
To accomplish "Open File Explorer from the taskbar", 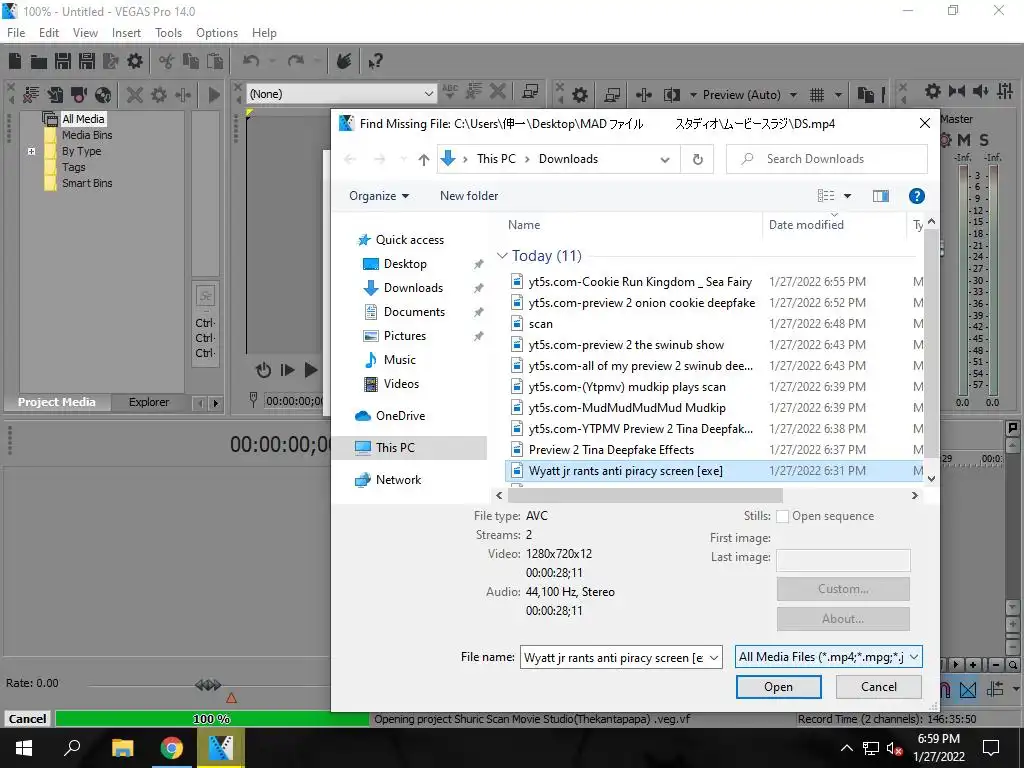I will click(123, 748).
